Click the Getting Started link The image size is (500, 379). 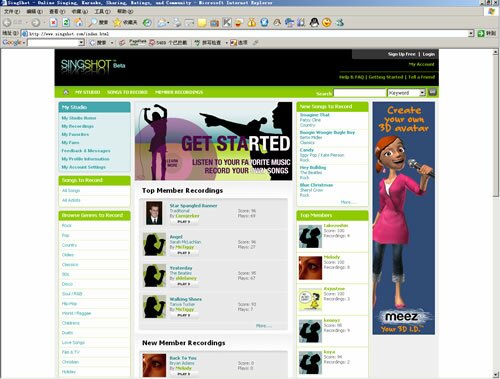click(x=386, y=77)
